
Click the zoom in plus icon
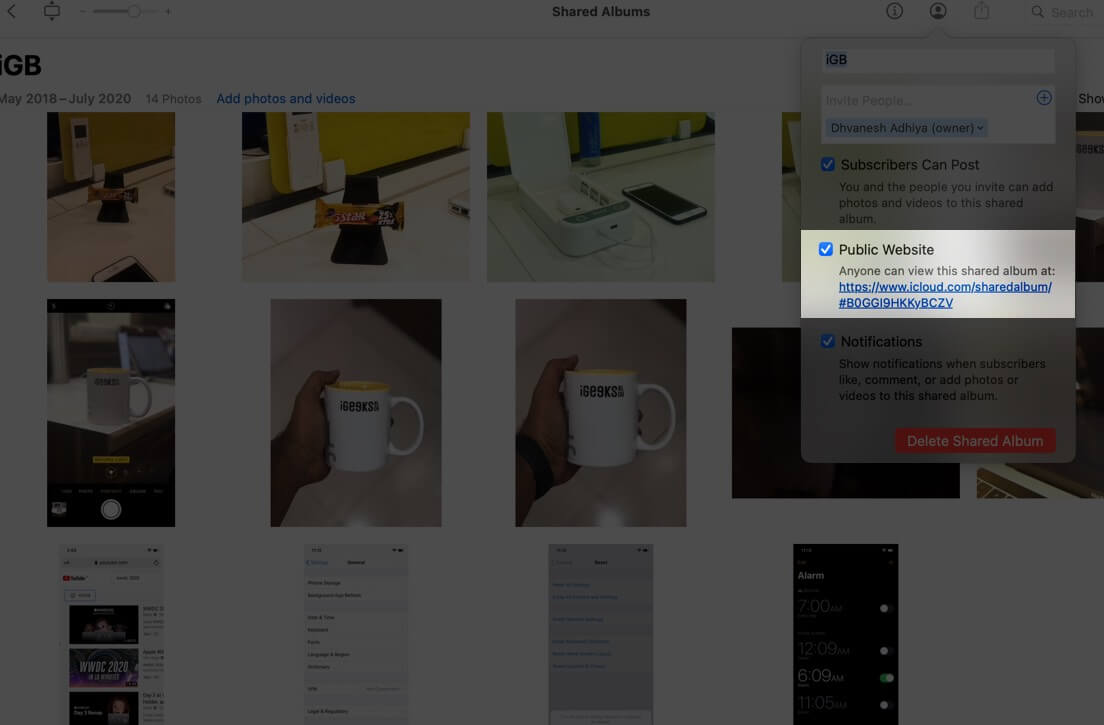[168, 11]
